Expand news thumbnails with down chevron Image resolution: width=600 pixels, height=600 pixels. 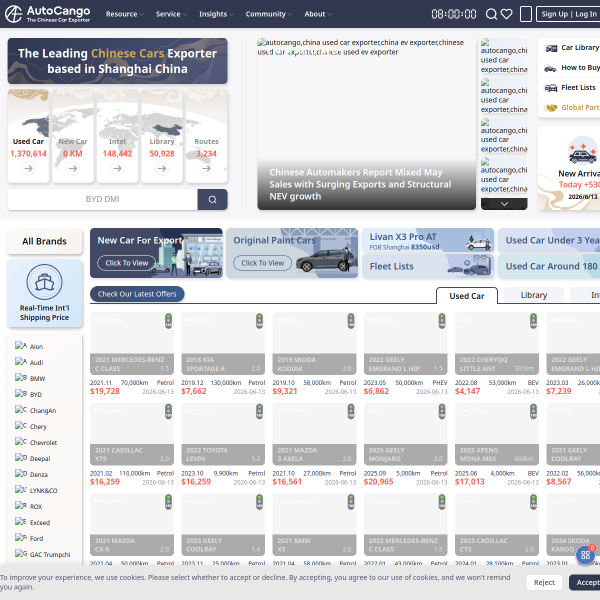coord(504,204)
